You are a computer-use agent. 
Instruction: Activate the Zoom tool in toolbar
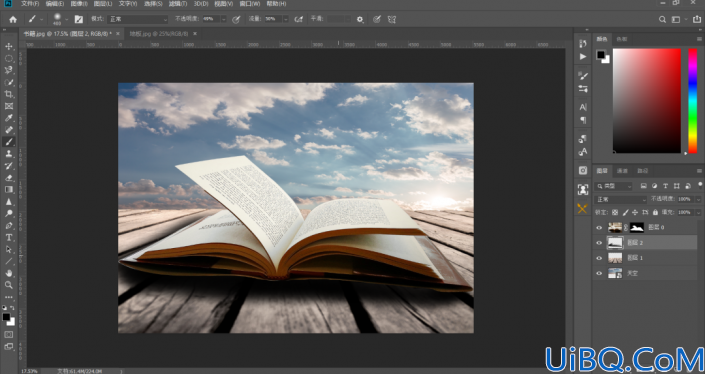9,285
